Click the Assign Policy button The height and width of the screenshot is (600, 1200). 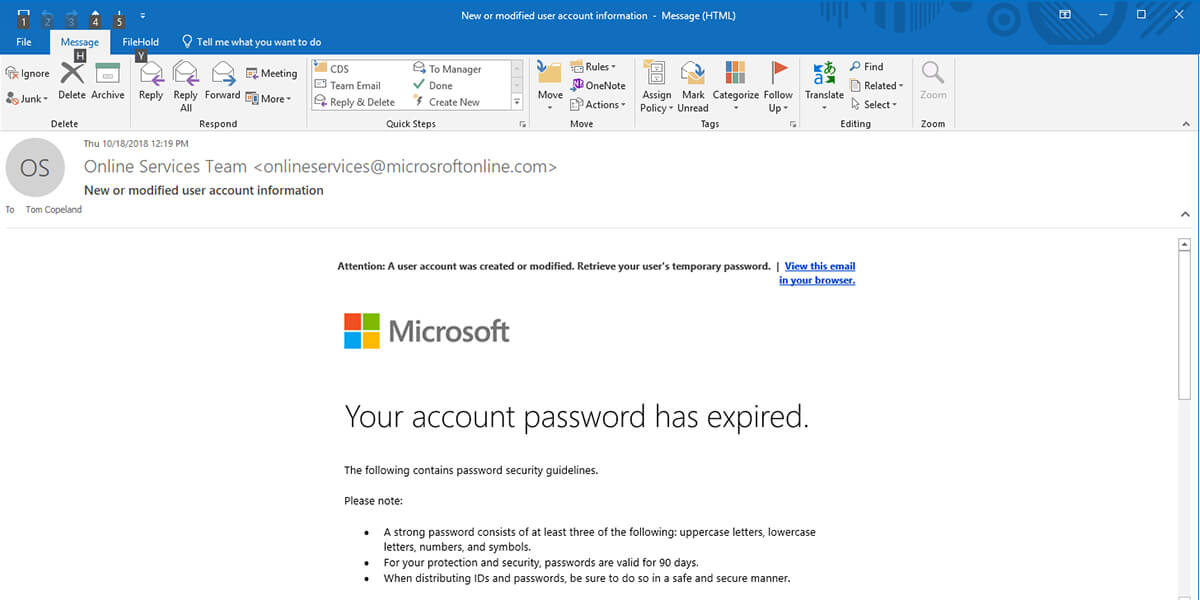tap(656, 86)
